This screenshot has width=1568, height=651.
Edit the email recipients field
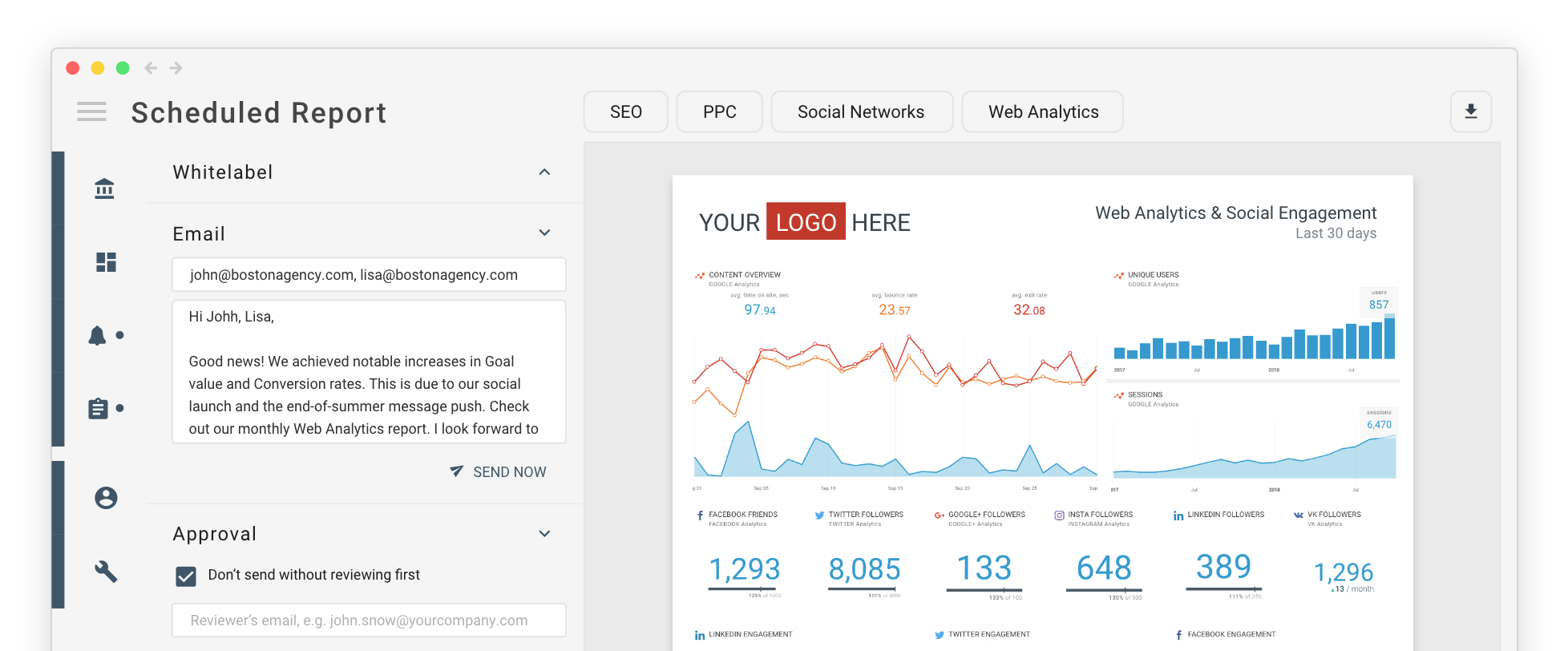369,275
